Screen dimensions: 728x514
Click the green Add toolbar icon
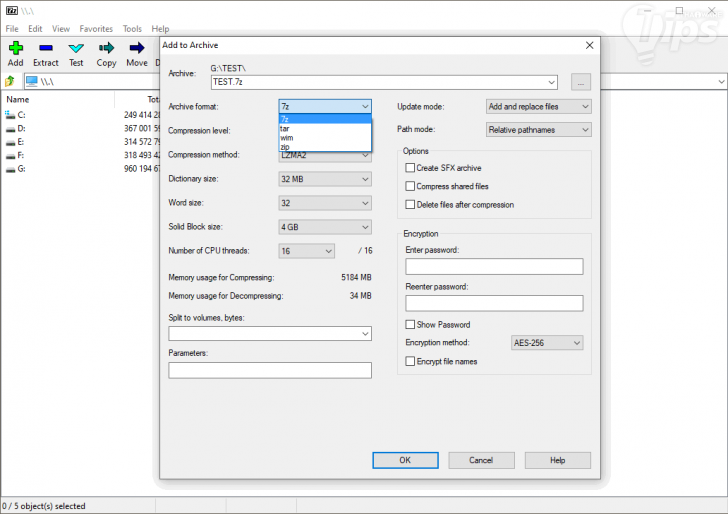pyautogui.click(x=15, y=48)
